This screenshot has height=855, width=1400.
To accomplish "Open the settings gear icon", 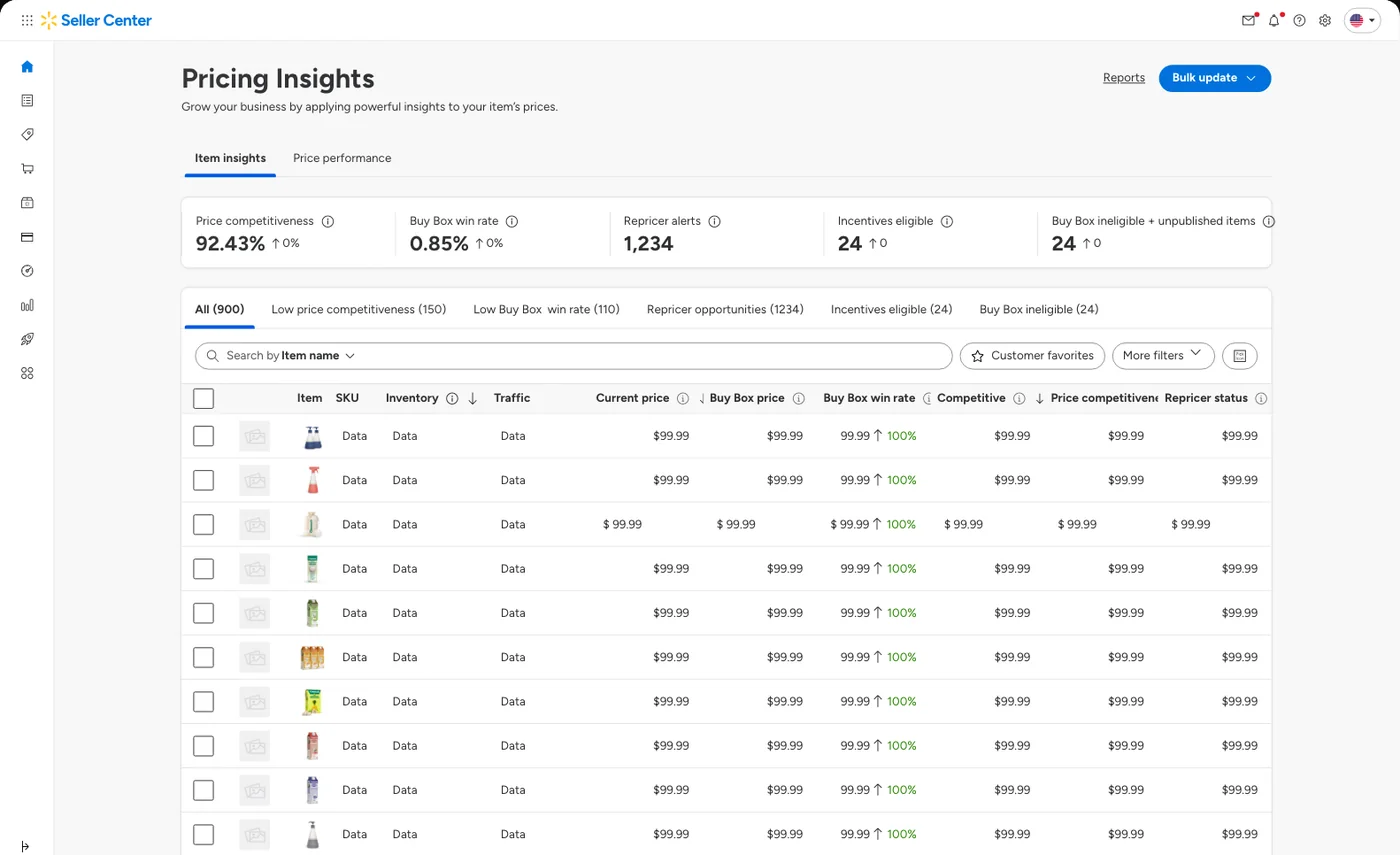I will pyautogui.click(x=1325, y=20).
